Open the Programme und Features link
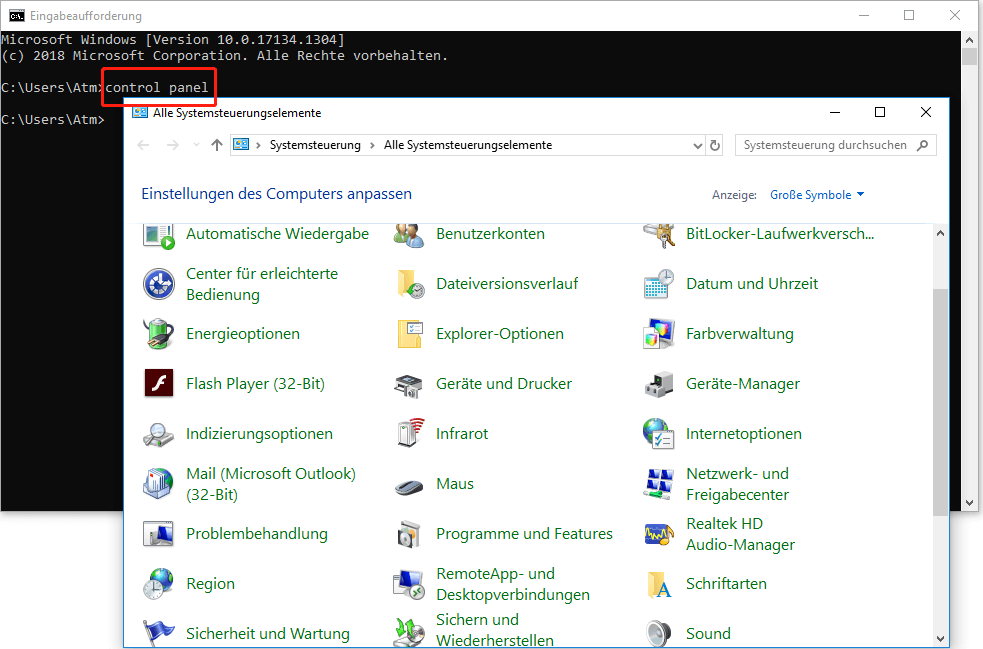The image size is (983, 649). click(524, 534)
